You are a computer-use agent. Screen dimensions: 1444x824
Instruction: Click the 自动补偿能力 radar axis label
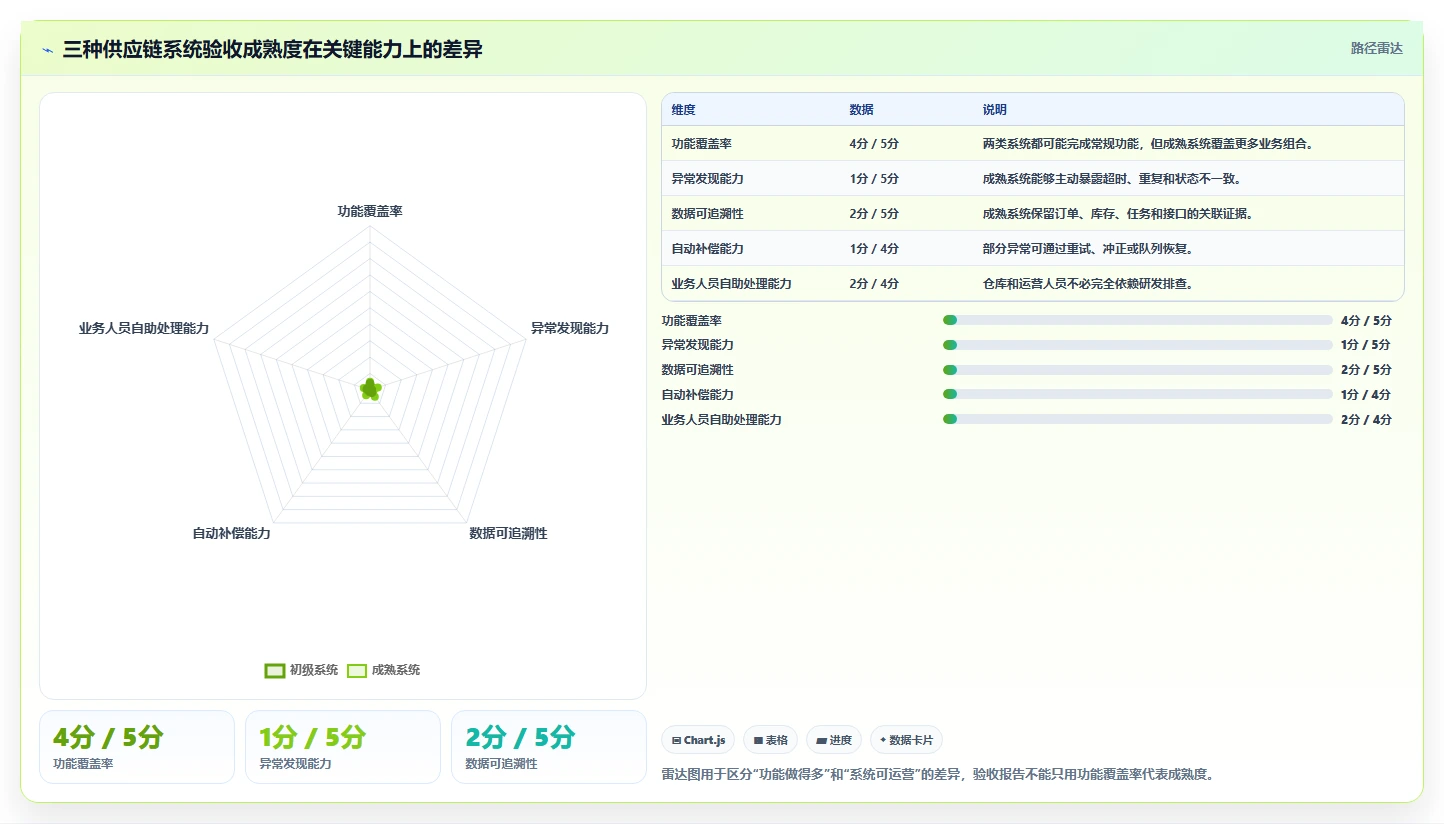click(x=231, y=533)
